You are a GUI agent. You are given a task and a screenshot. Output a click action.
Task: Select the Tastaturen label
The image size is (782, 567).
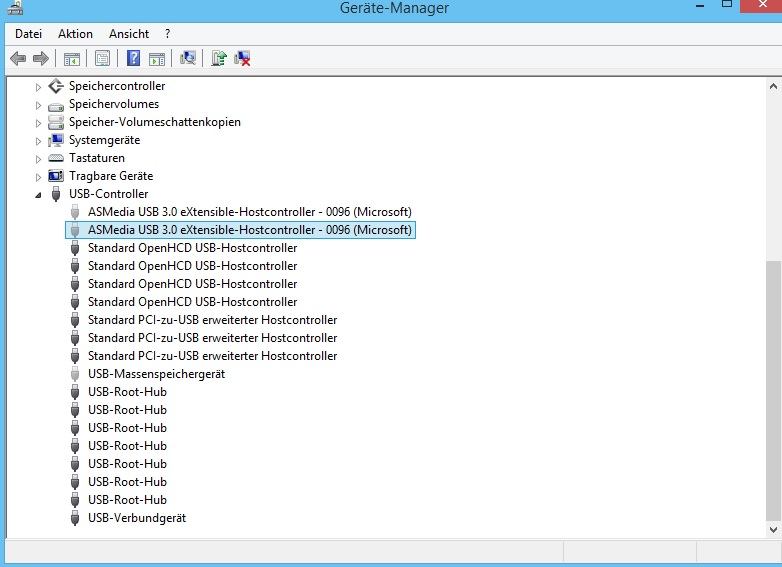[x=97, y=158]
